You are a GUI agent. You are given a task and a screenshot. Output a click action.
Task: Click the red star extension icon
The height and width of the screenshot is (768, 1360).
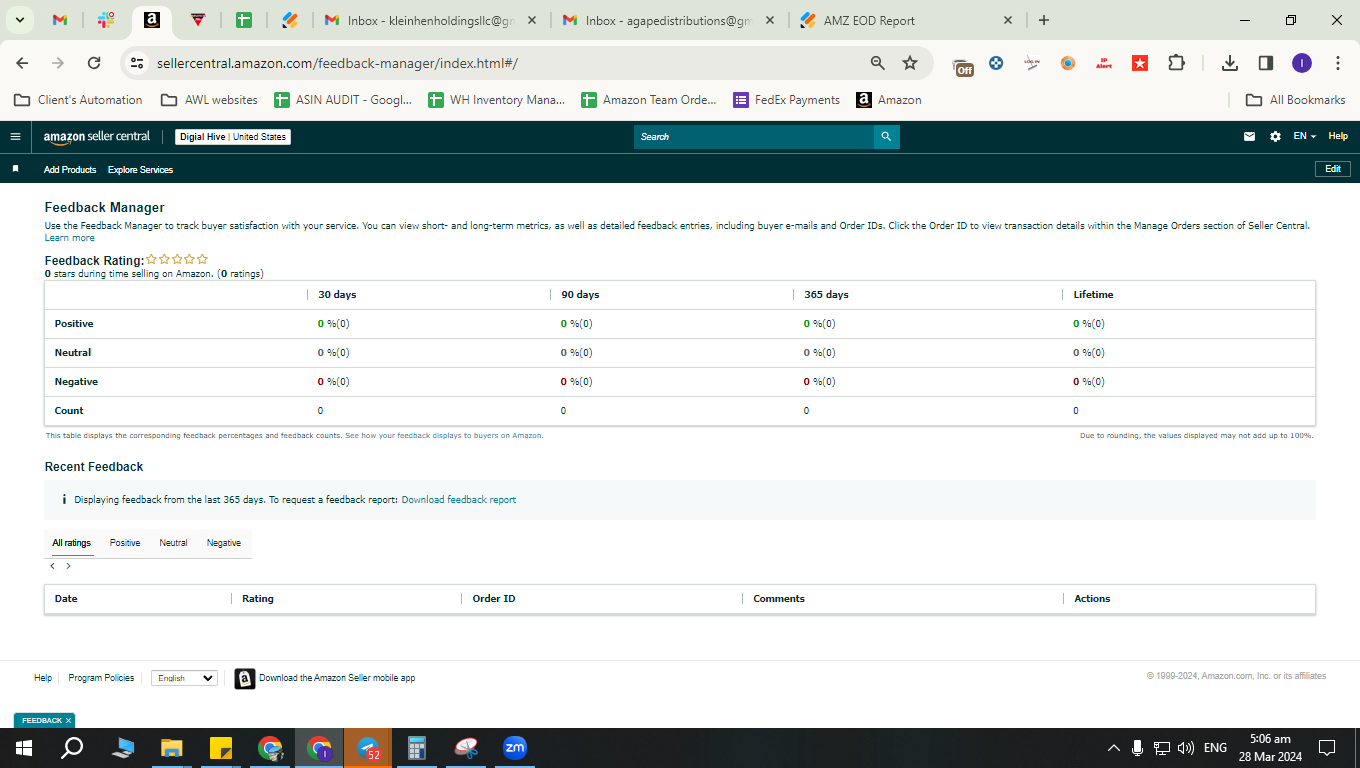tap(1140, 63)
